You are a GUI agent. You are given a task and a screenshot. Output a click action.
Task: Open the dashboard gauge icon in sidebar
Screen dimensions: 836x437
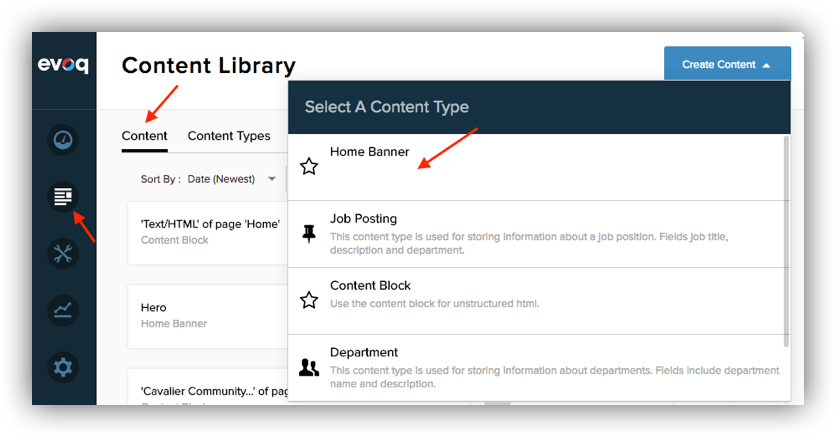63,139
